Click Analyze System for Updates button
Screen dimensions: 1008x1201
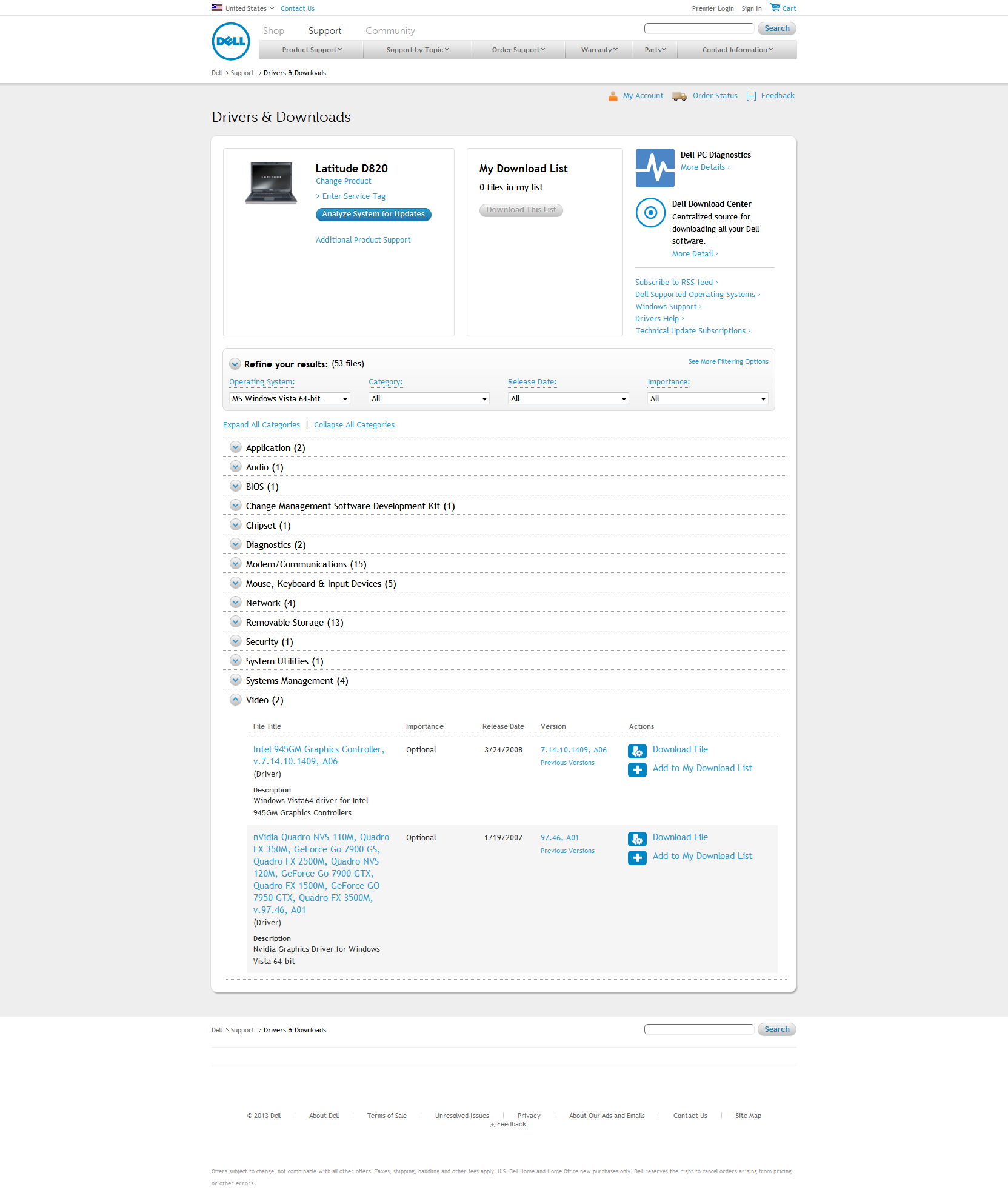tap(373, 214)
